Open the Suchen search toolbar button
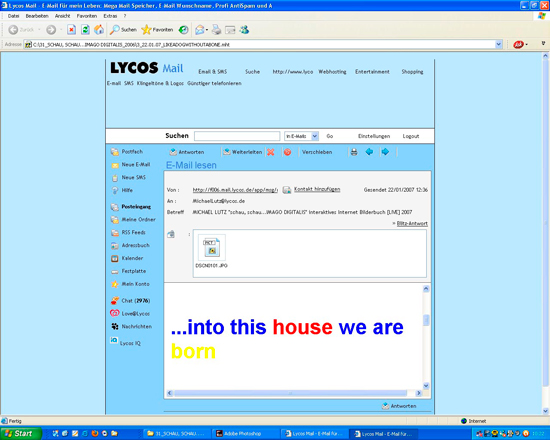The width and height of the screenshot is (550, 440). coord(123,30)
